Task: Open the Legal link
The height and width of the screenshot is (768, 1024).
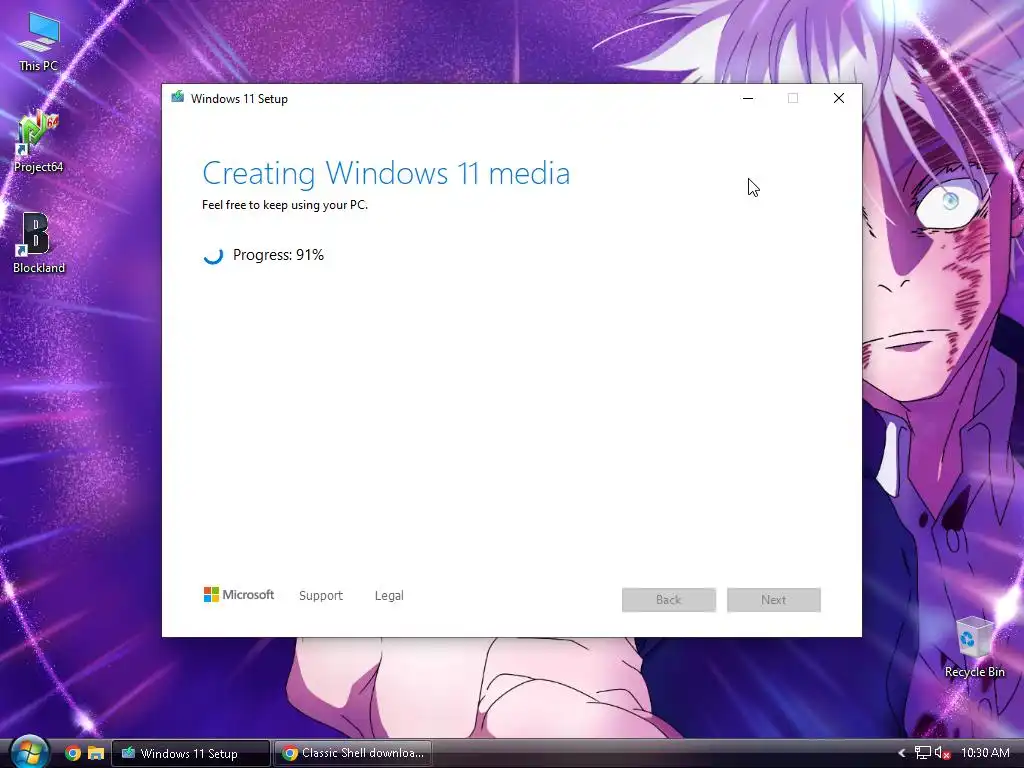Action: coord(389,596)
